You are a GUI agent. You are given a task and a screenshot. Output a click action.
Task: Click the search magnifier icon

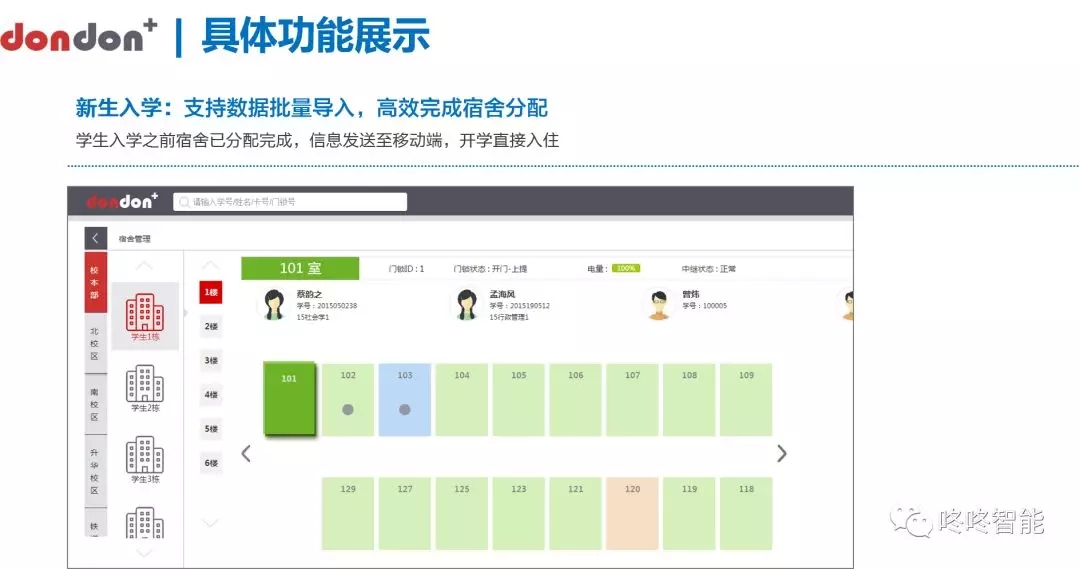184,202
